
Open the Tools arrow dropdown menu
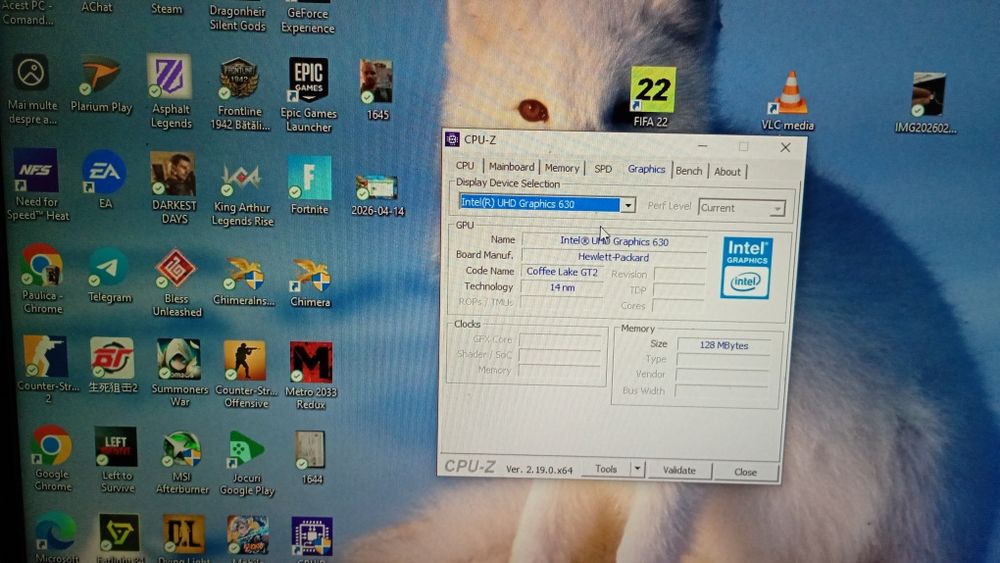point(637,469)
